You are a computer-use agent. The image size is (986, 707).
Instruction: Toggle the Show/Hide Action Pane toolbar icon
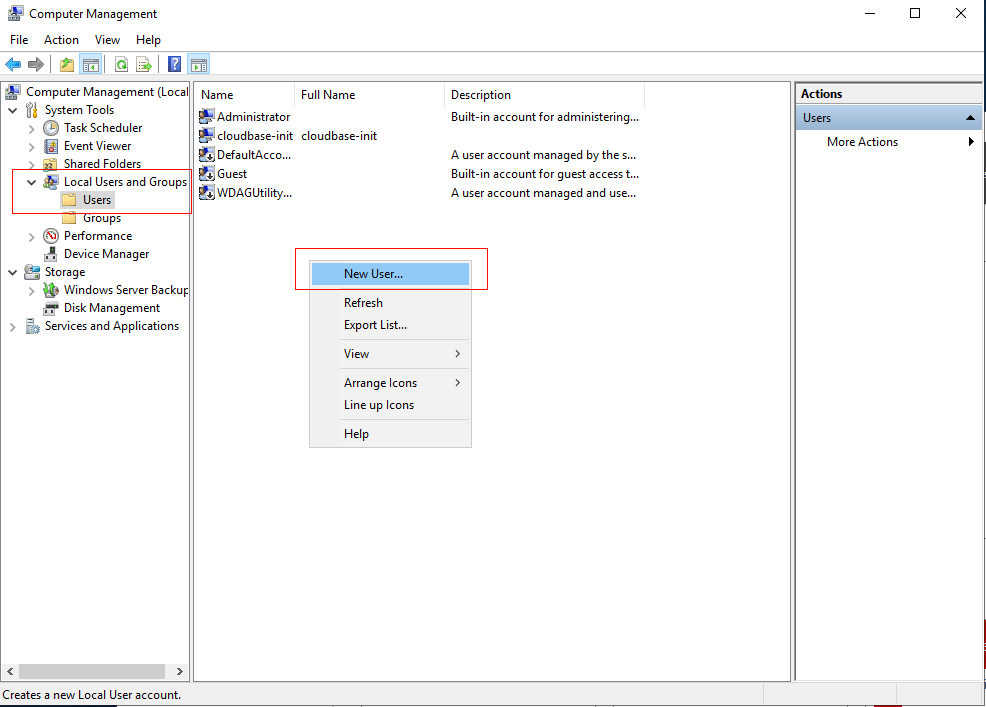pyautogui.click(x=199, y=64)
